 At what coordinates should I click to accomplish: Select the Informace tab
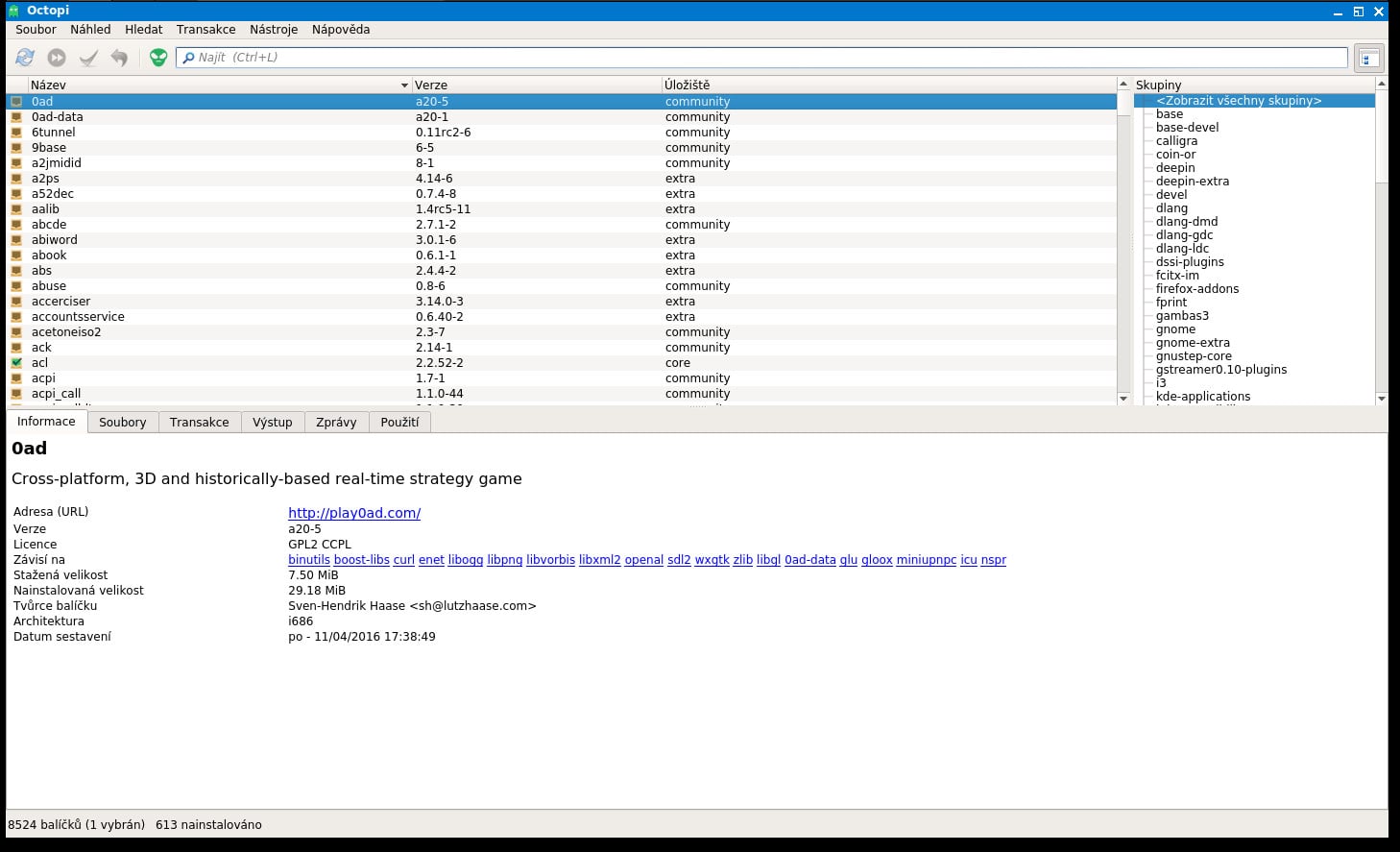pos(46,422)
